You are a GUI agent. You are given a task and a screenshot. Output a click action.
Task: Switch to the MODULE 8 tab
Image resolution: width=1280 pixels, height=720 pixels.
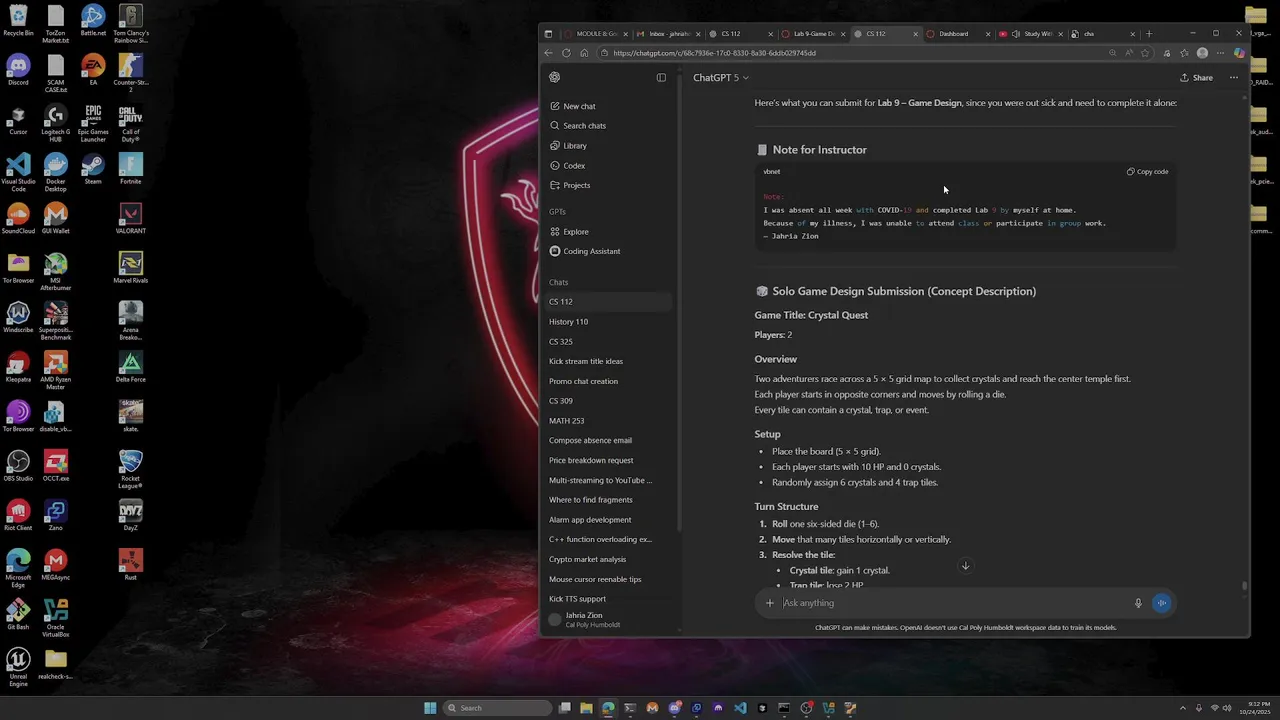[595, 34]
